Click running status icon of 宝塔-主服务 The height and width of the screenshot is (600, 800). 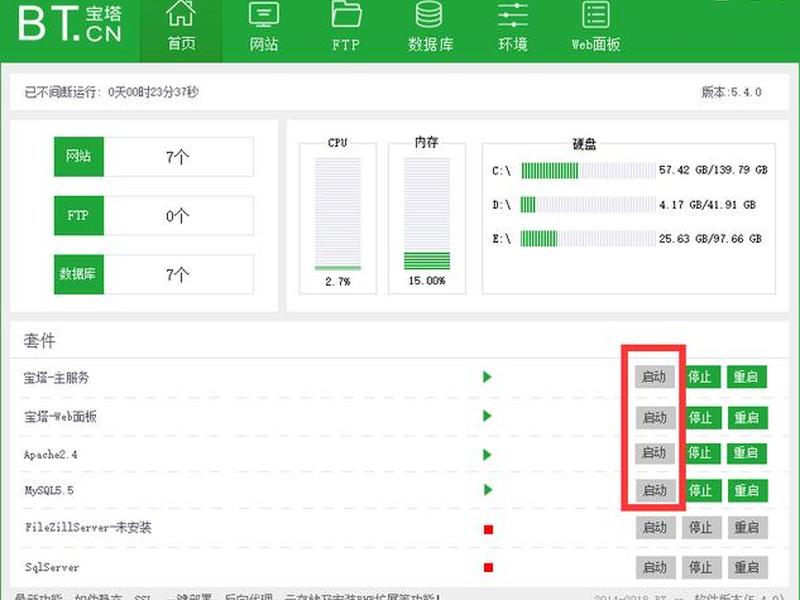pos(487,377)
